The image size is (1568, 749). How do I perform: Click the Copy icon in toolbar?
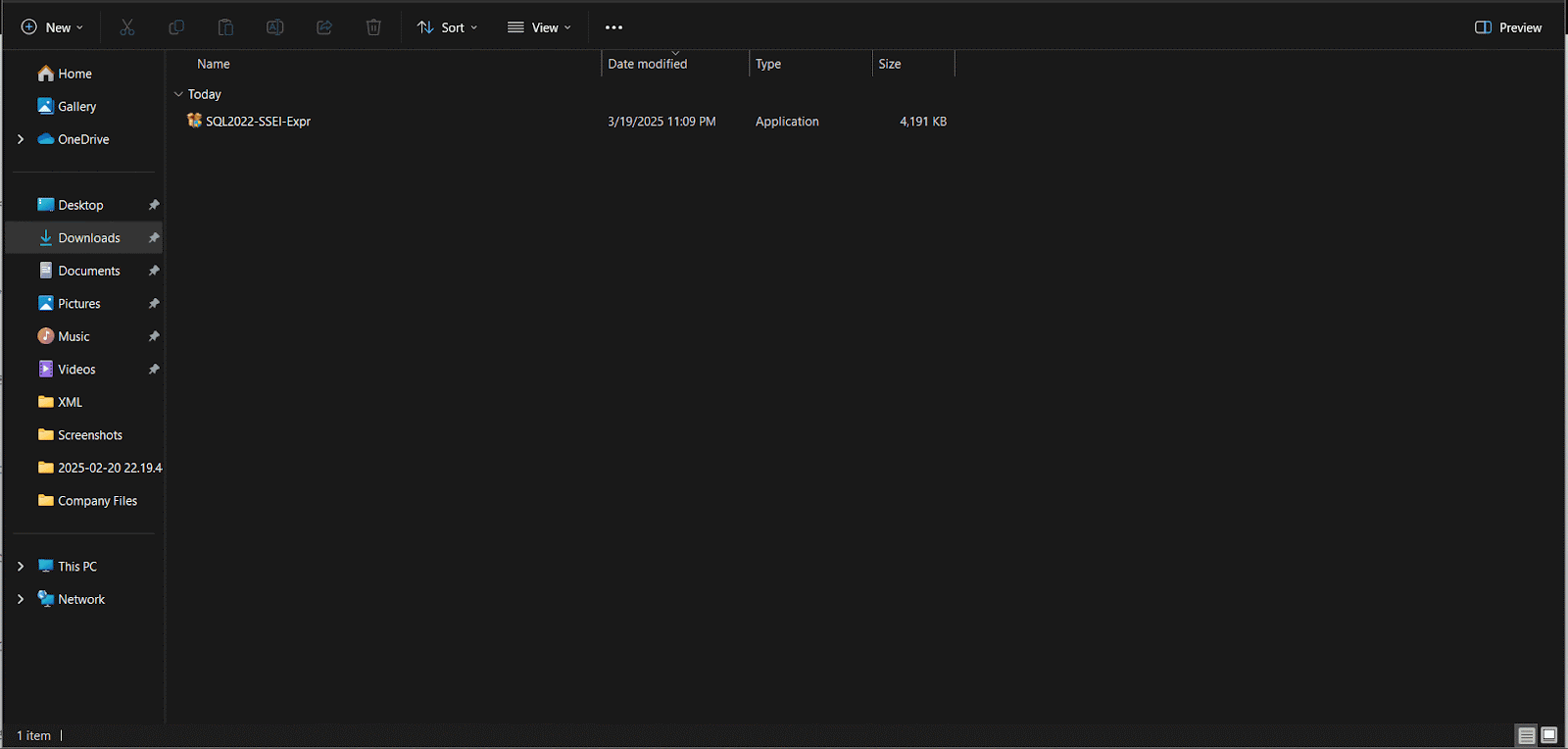pos(176,27)
